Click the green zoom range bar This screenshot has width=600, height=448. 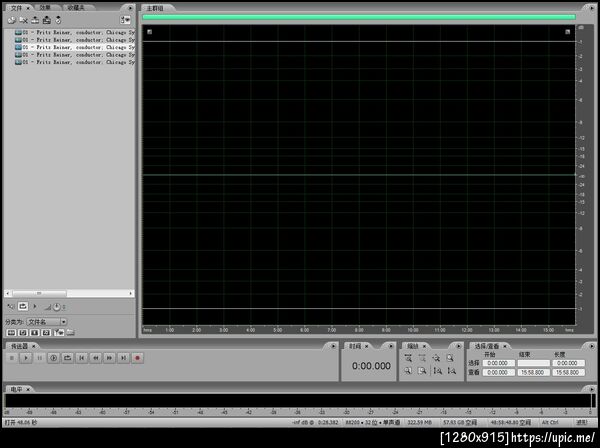[359, 17]
